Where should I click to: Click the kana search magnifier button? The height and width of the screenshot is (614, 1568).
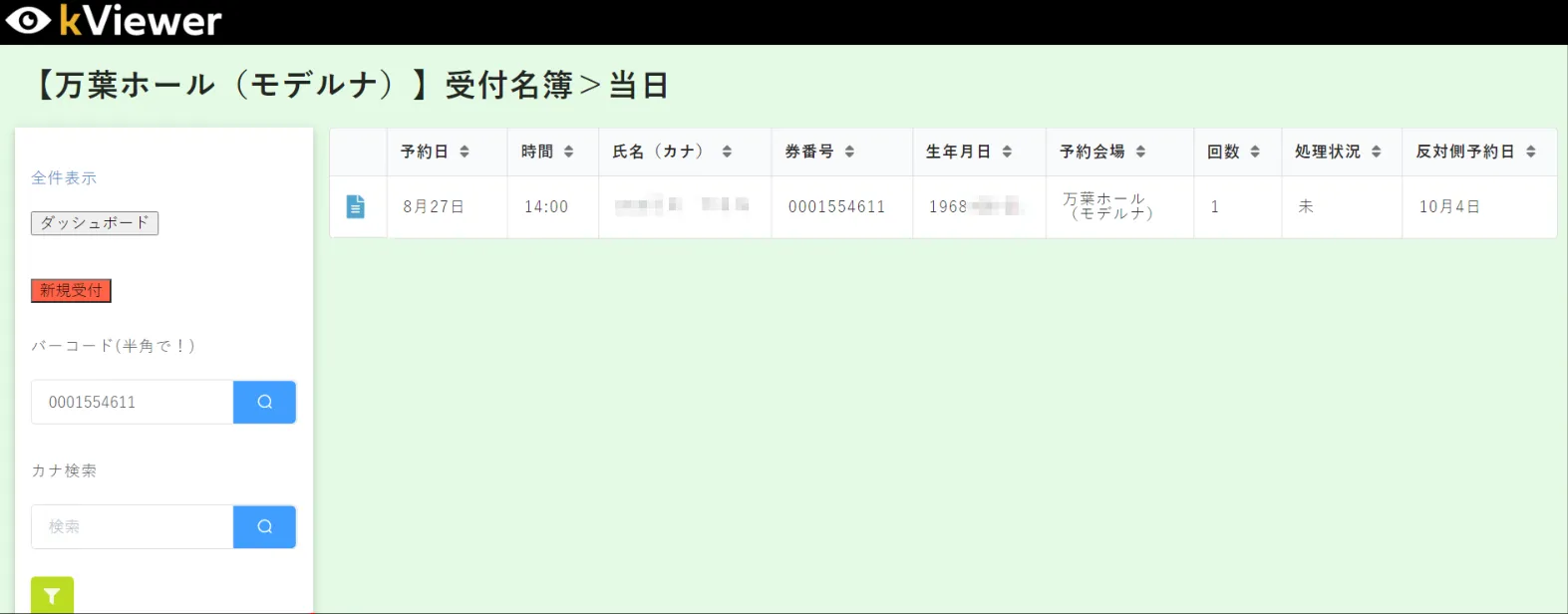[264, 526]
